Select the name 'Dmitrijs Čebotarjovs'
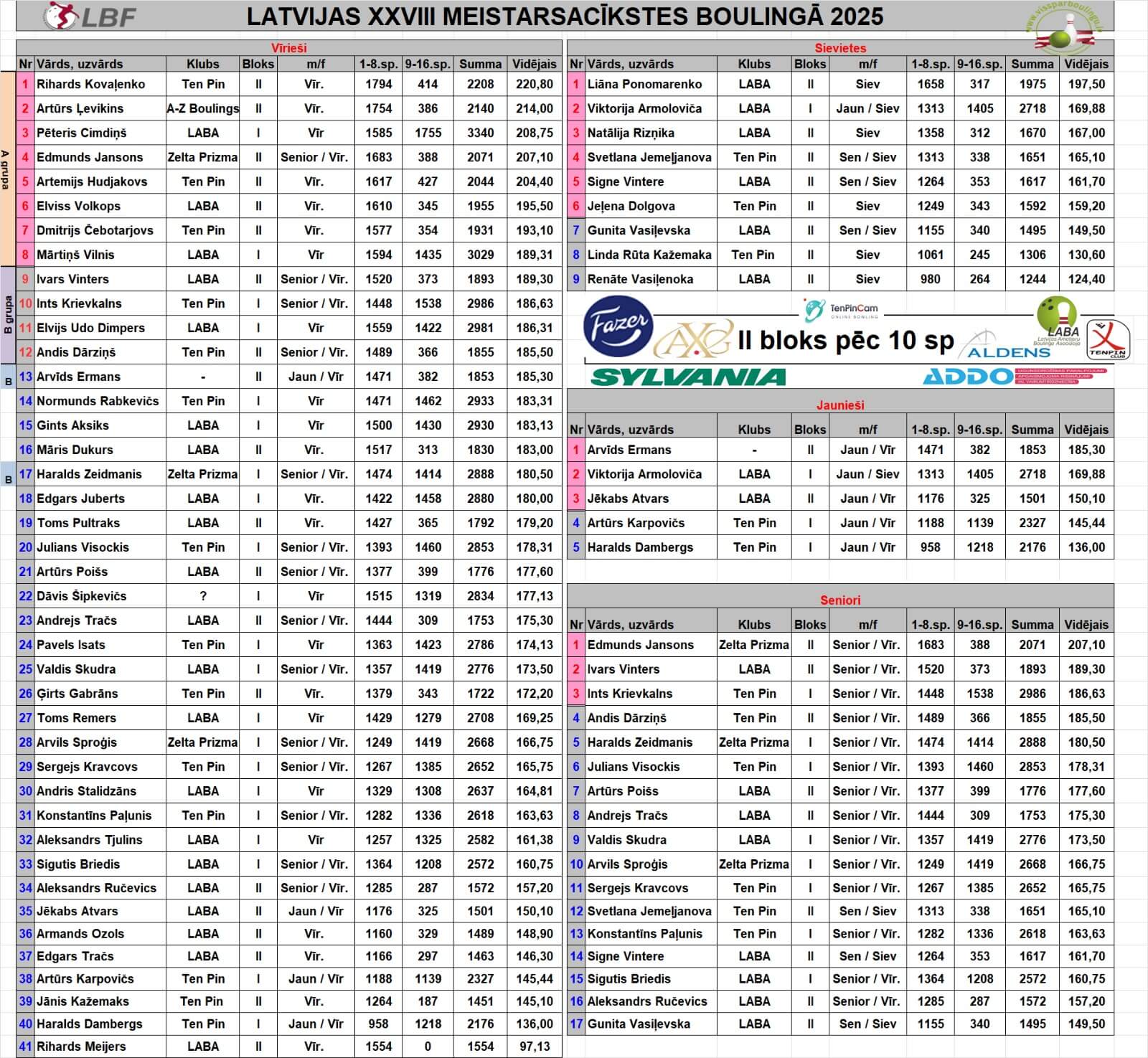1148x1058 pixels. pyautogui.click(x=95, y=230)
